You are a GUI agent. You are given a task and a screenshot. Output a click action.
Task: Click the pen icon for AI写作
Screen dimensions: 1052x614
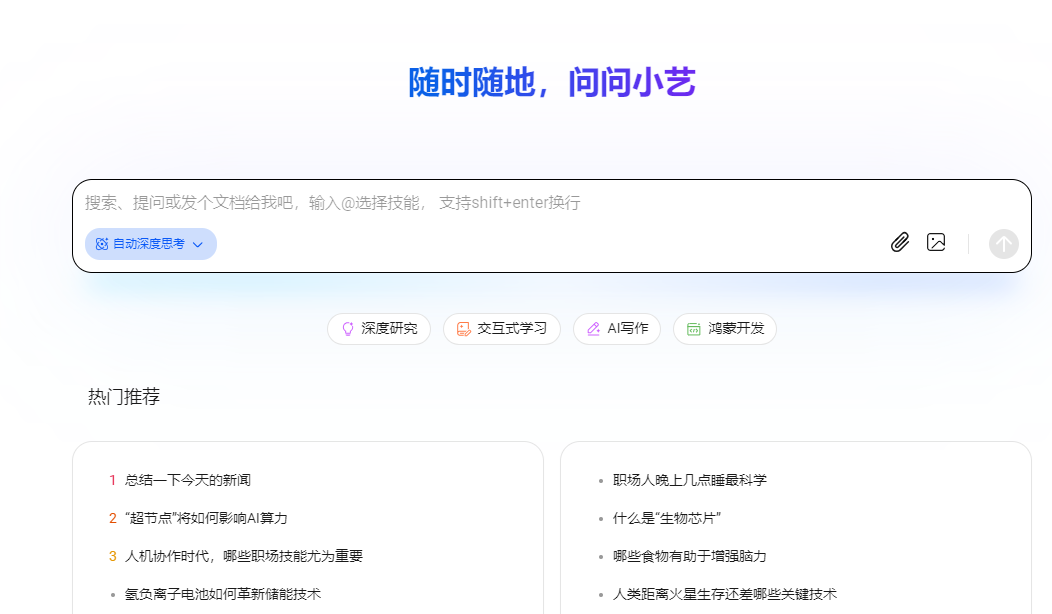click(x=594, y=329)
